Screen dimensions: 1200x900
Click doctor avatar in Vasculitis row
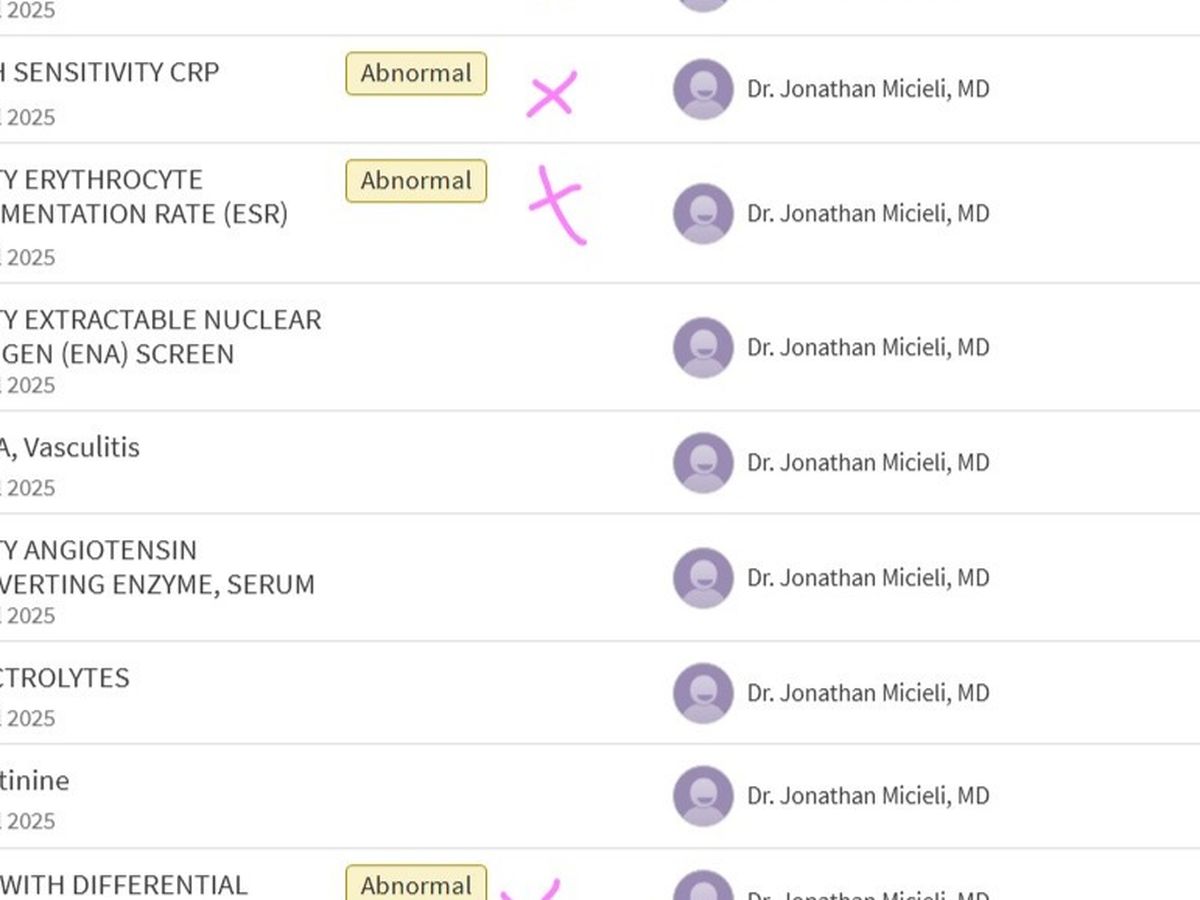pyautogui.click(x=703, y=462)
